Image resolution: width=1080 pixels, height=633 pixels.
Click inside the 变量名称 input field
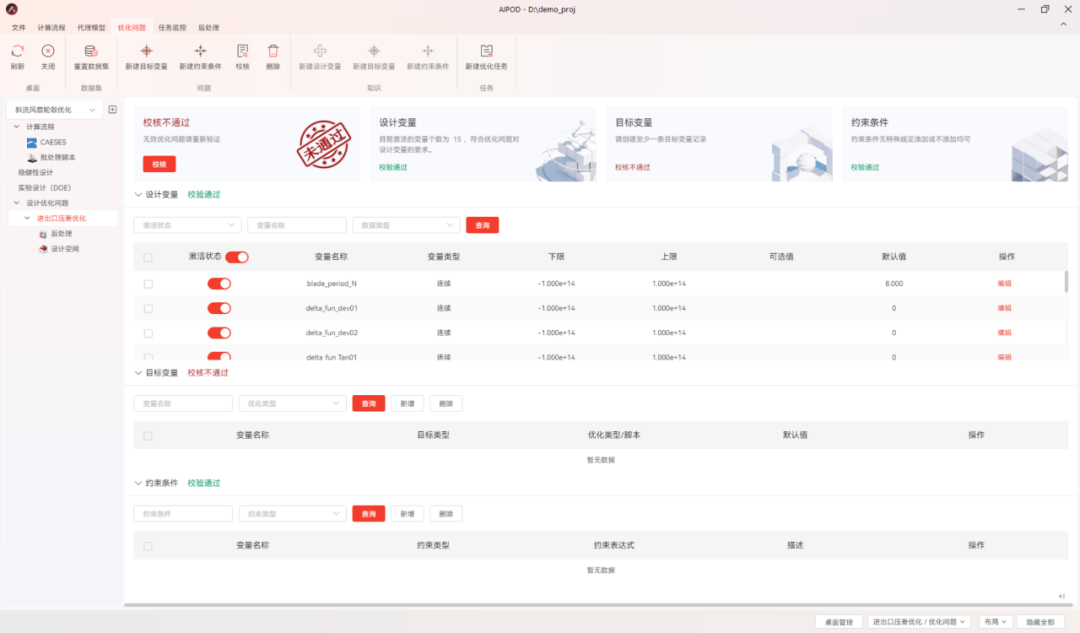point(296,225)
